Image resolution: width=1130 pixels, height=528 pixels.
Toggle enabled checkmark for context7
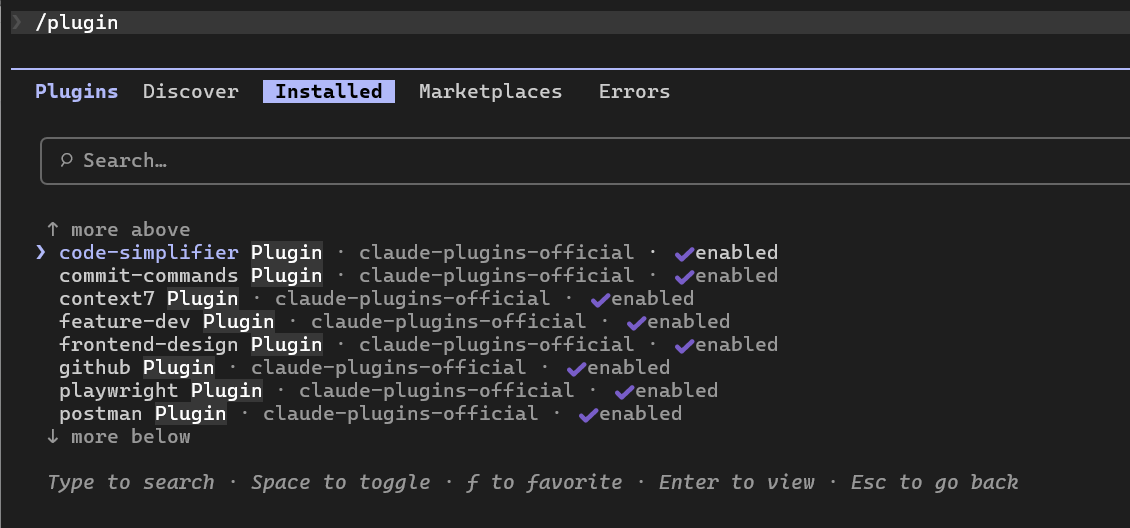click(600, 299)
